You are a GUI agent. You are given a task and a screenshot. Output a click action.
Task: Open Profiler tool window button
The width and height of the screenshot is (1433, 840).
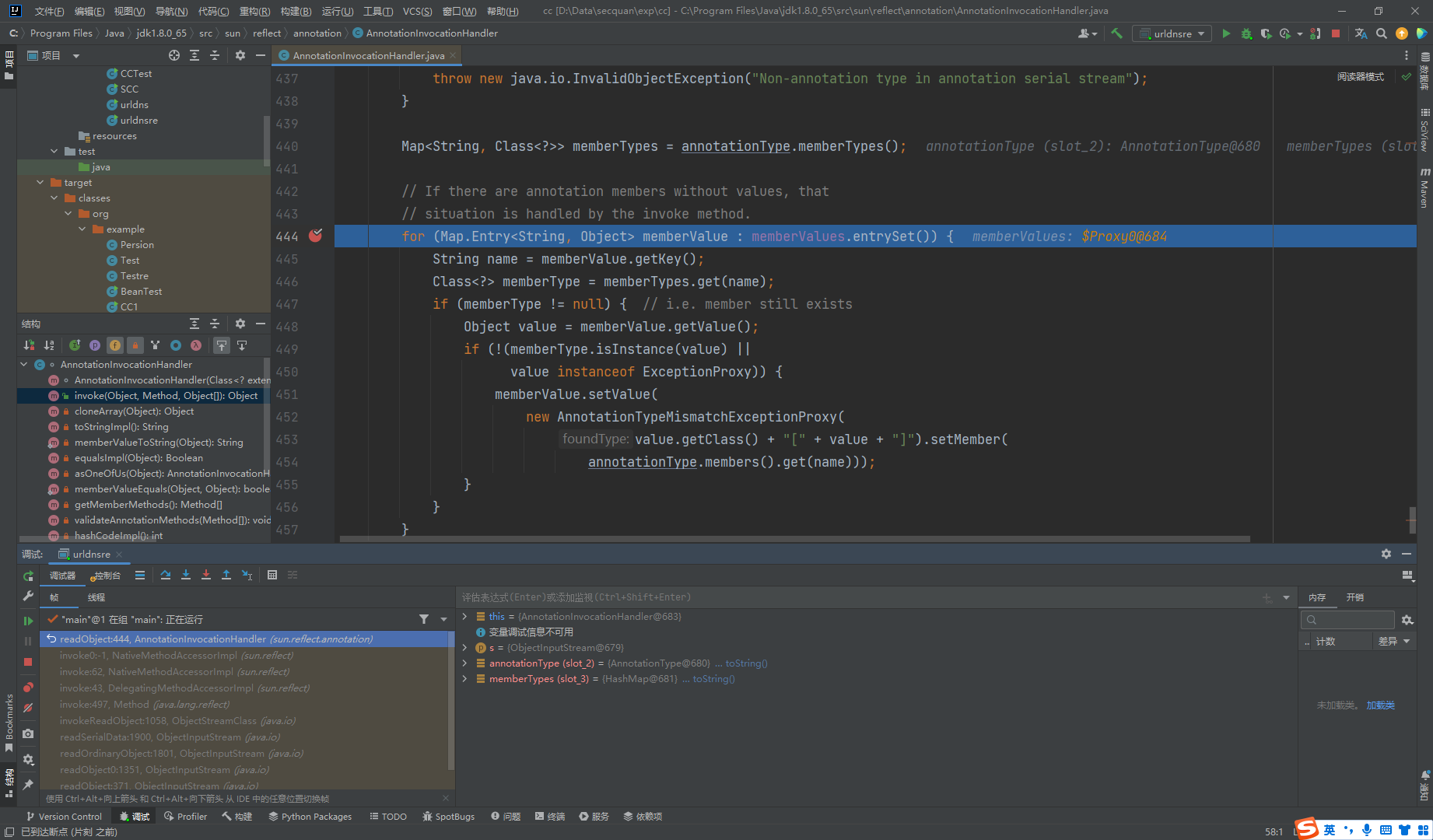click(x=185, y=816)
